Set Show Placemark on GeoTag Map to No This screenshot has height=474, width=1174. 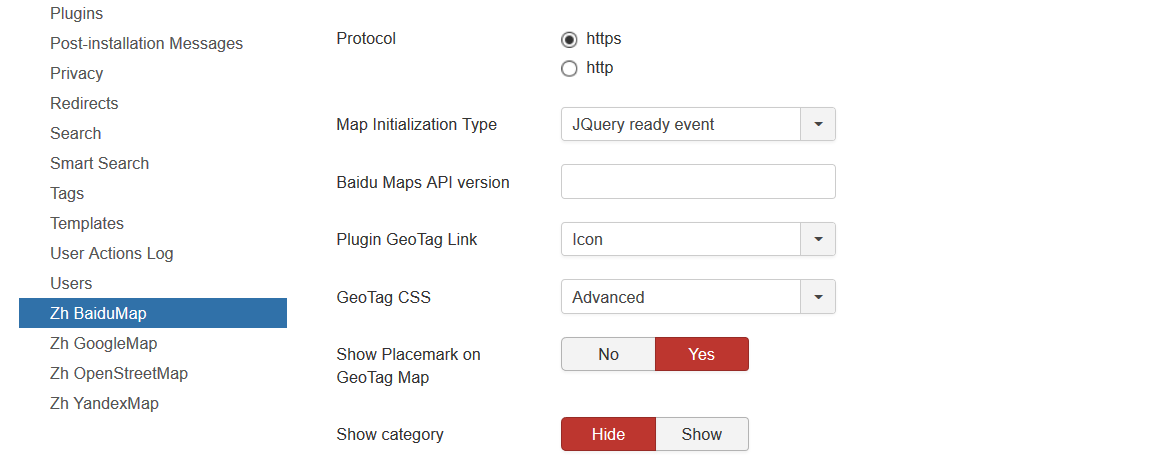point(608,354)
